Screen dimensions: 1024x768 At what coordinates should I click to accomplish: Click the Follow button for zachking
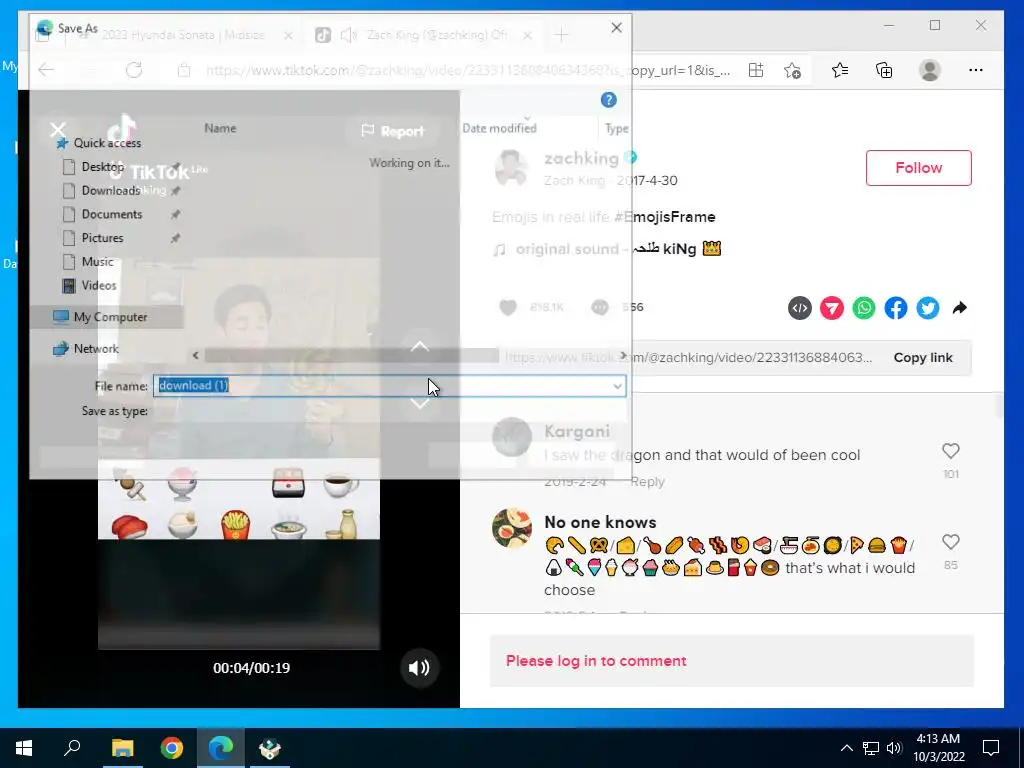(x=918, y=168)
